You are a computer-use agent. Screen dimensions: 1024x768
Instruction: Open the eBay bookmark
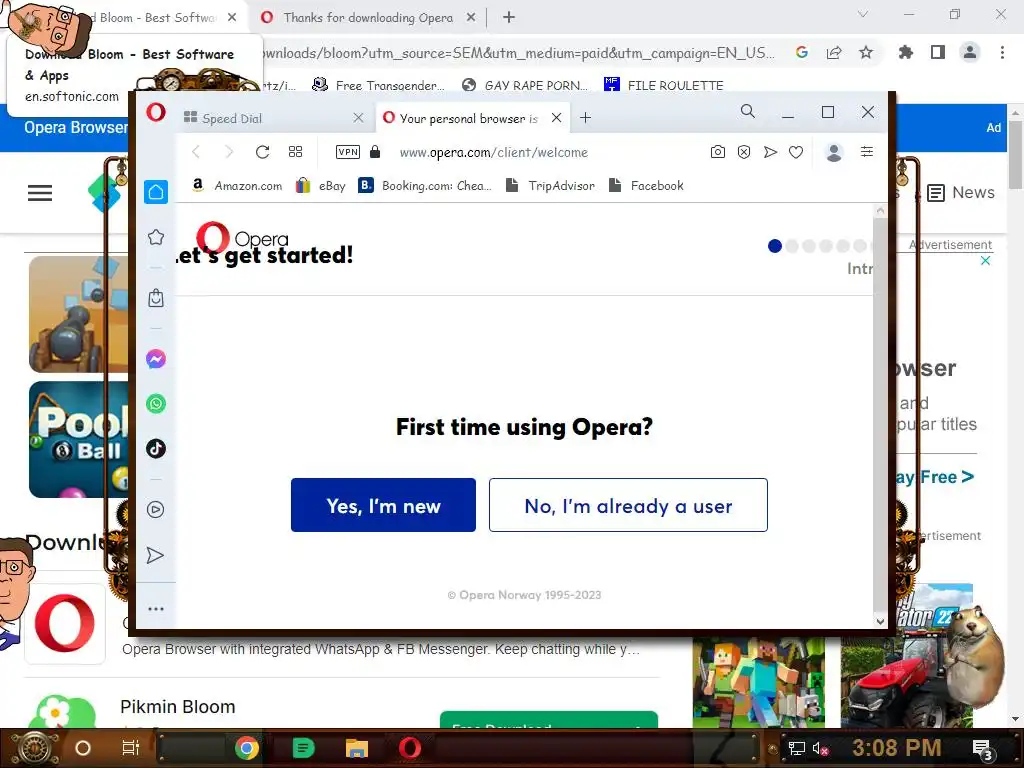(321, 185)
